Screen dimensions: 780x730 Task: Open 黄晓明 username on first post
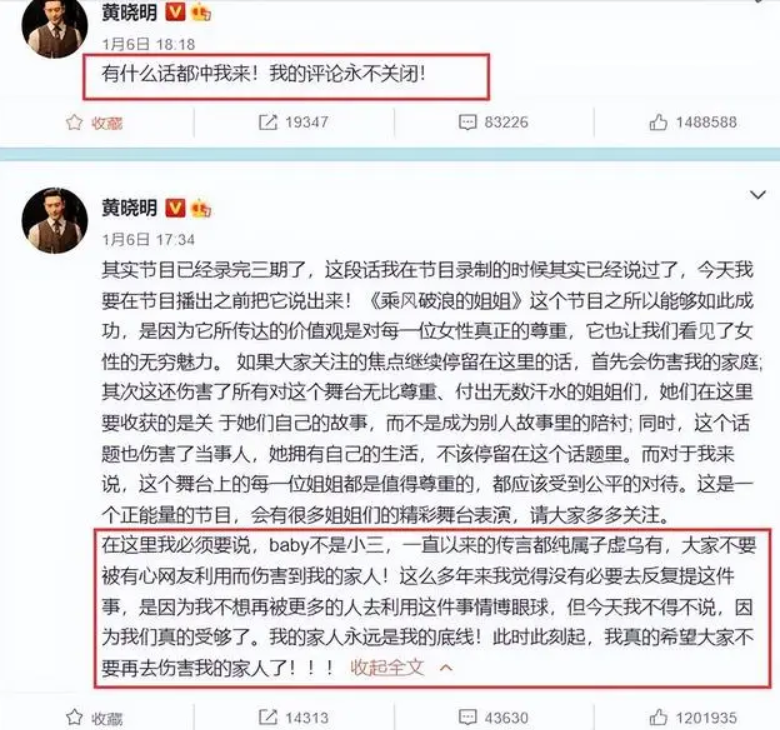point(129,12)
